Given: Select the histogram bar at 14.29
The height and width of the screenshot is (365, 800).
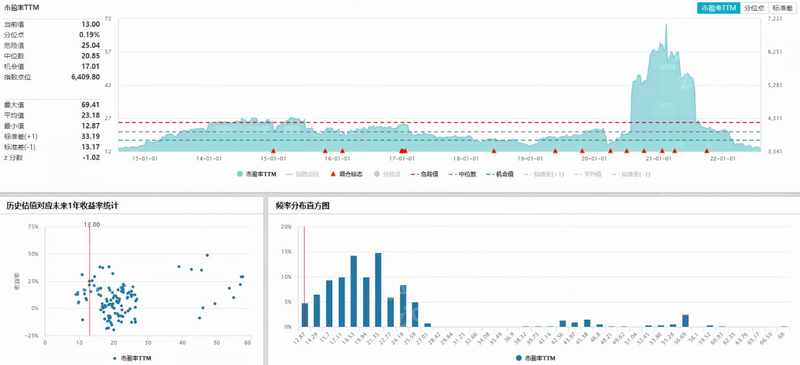Looking at the screenshot, I should point(317,310).
